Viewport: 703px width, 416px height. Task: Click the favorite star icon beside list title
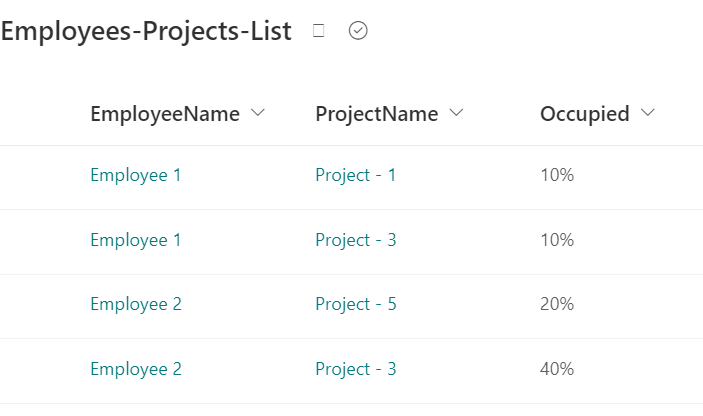click(x=319, y=31)
